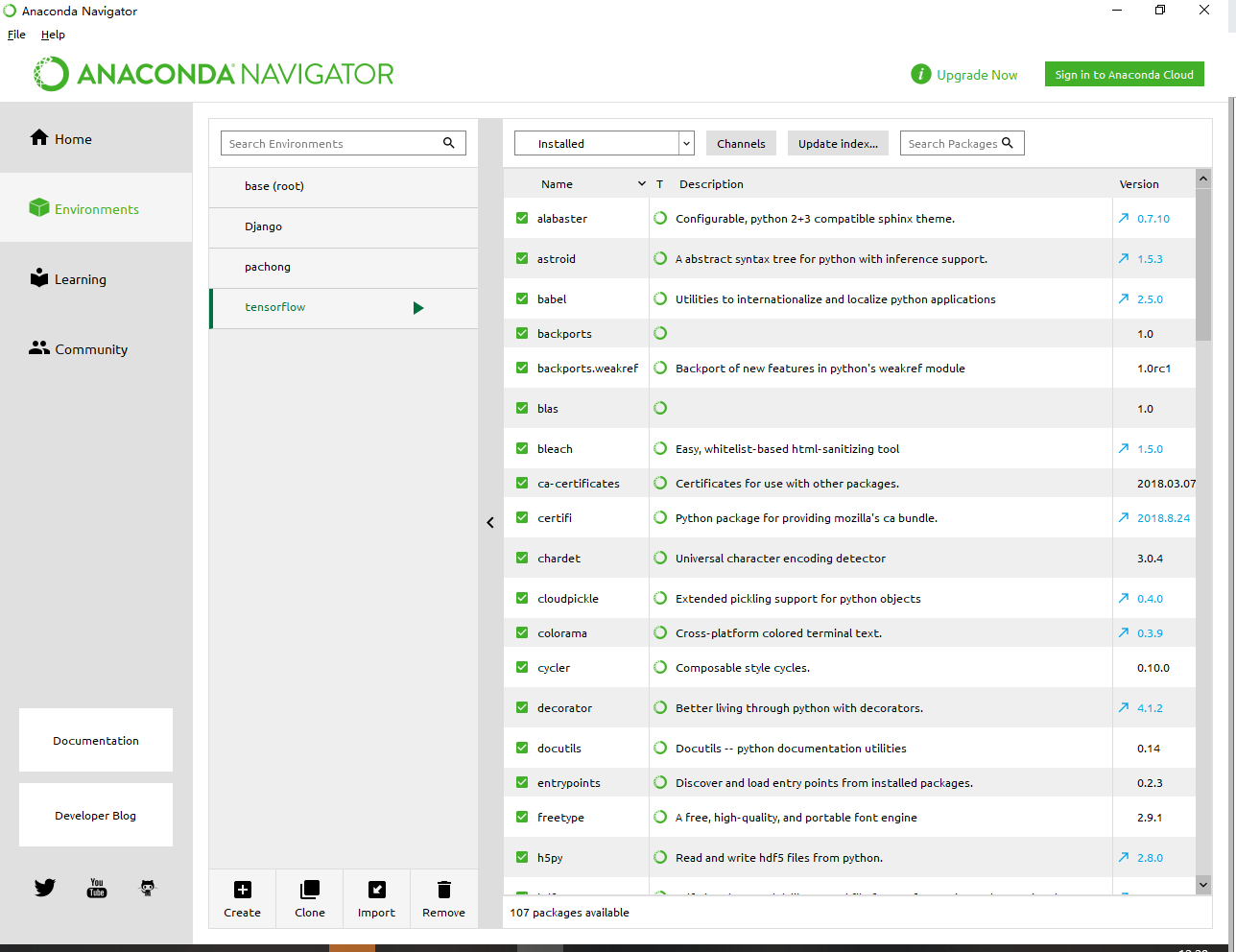Image resolution: width=1236 pixels, height=952 pixels.
Task: Click the update arrow next to decorator version
Action: coord(1124,707)
